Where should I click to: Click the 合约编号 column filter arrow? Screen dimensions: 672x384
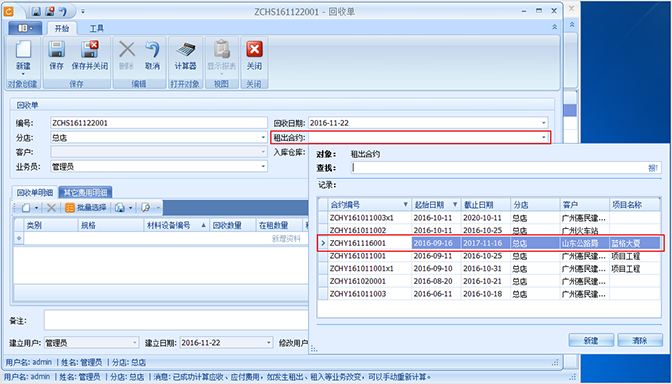pyautogui.click(x=405, y=204)
